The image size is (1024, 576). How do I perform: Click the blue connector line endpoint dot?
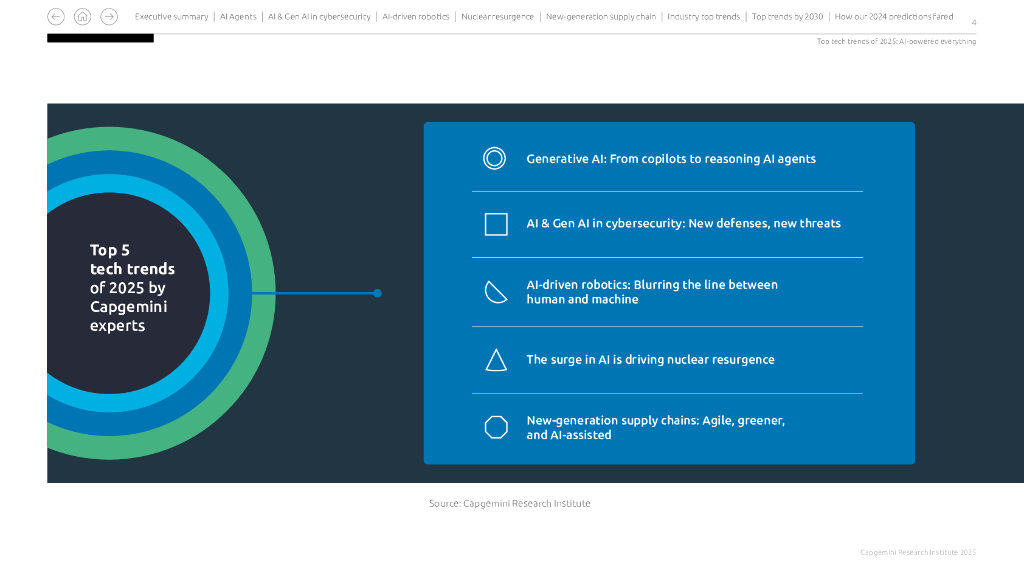tap(377, 293)
